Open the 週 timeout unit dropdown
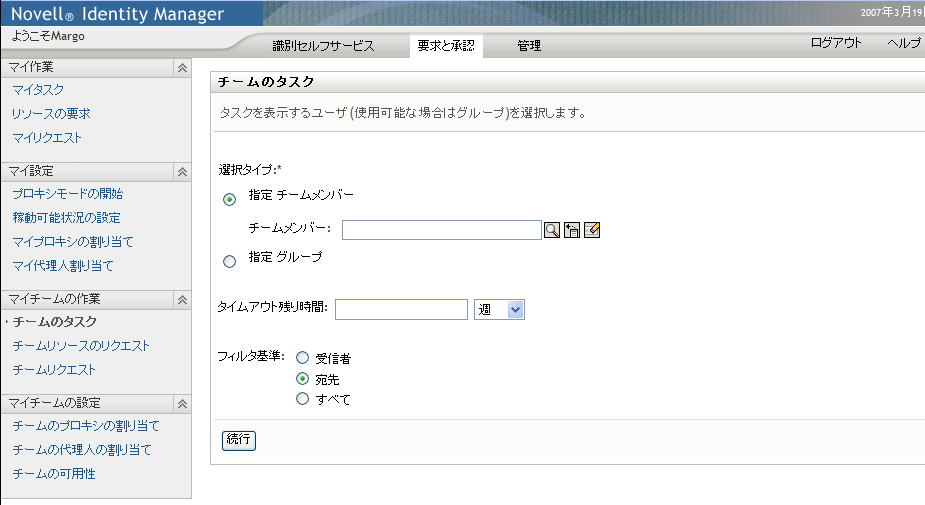Screen dimensions: 925x505 pyautogui.click(x=499, y=310)
